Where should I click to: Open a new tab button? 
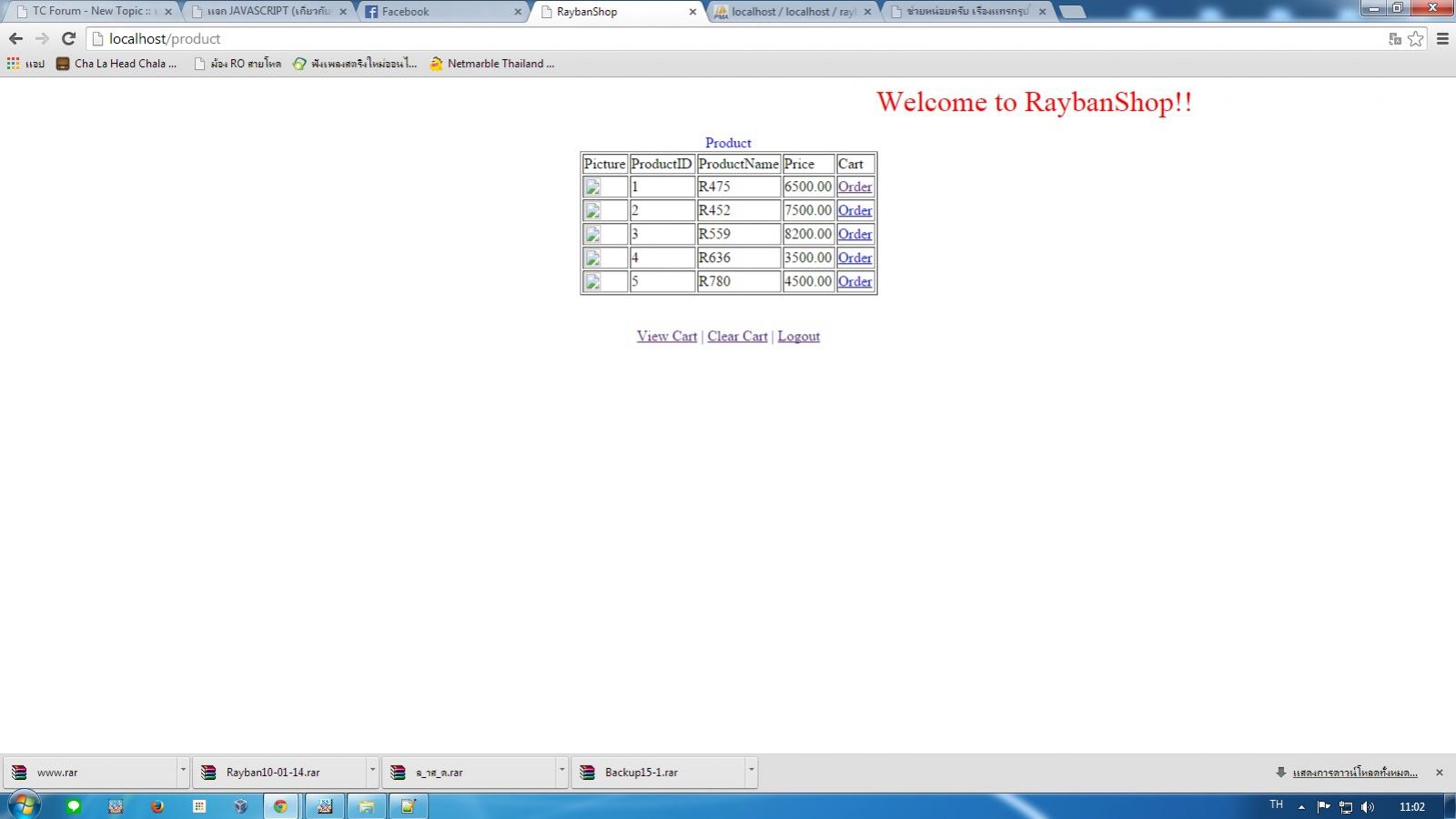pyautogui.click(x=1073, y=12)
